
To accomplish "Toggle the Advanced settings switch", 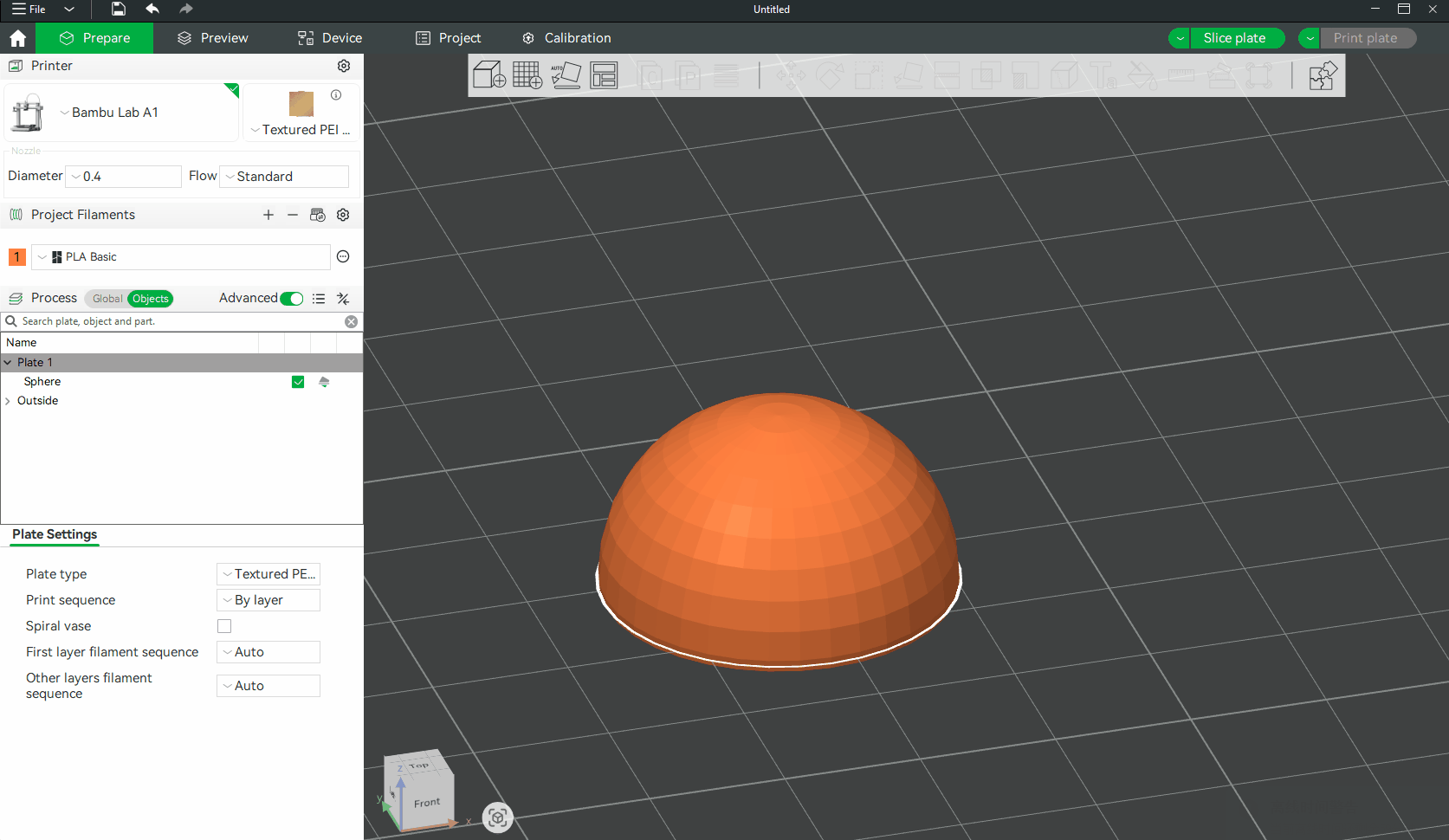I will click(x=292, y=299).
